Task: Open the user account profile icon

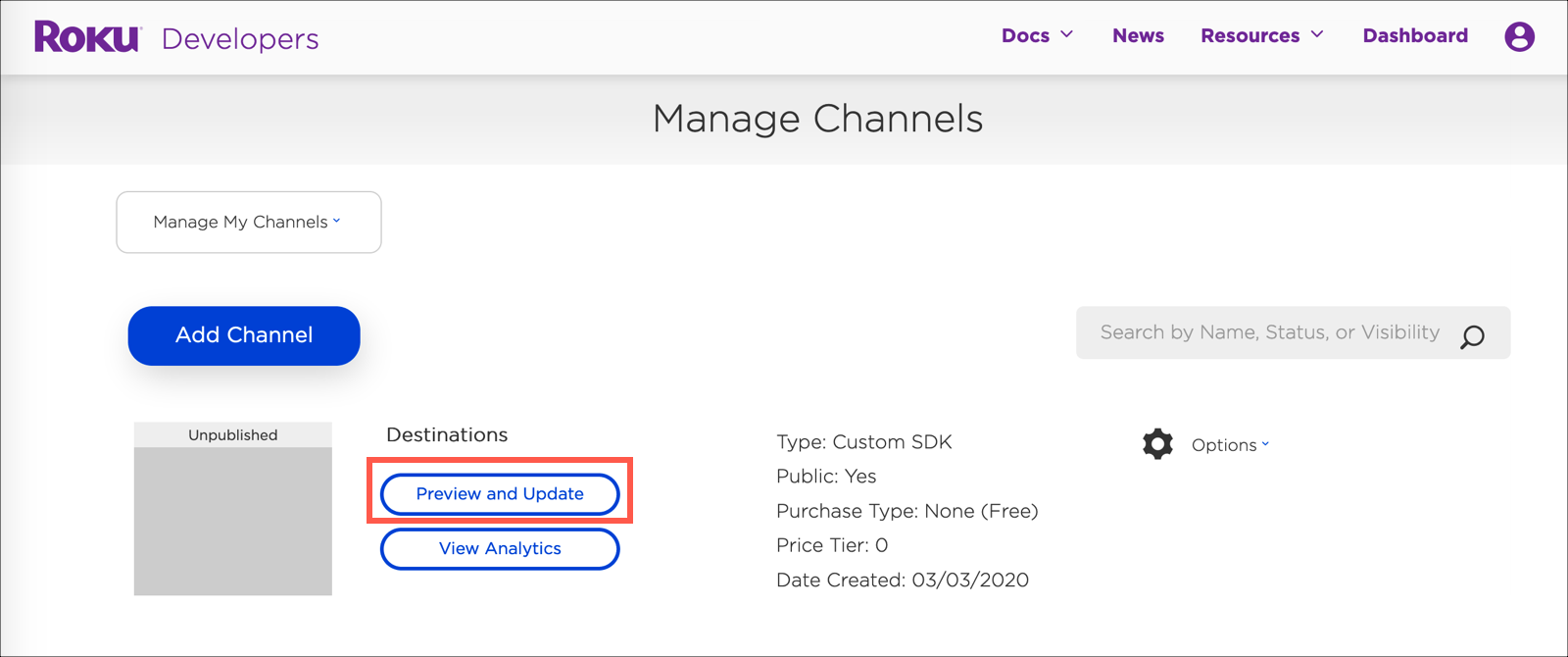Action: [1519, 37]
